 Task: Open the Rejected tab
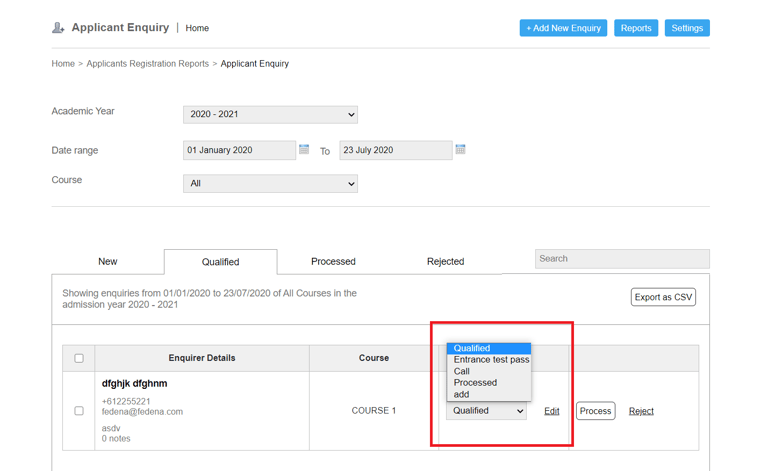[445, 262]
